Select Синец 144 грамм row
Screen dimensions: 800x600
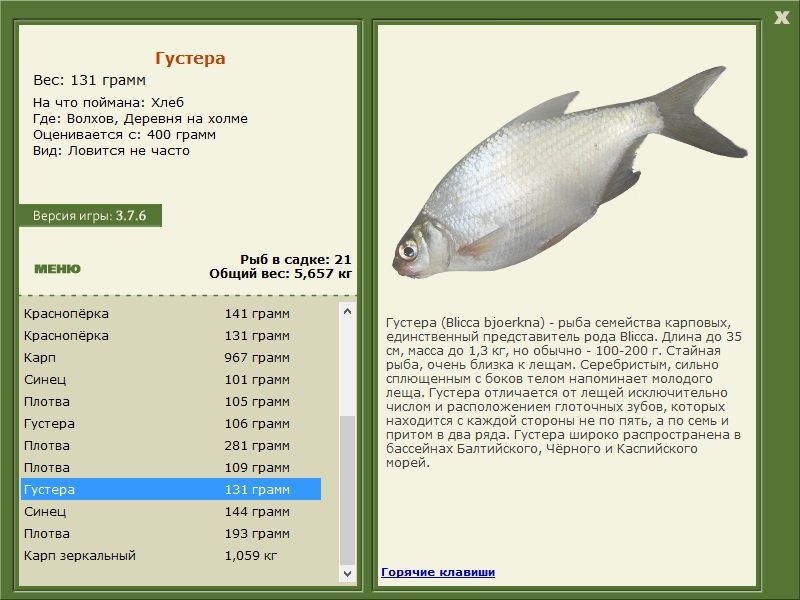170,511
